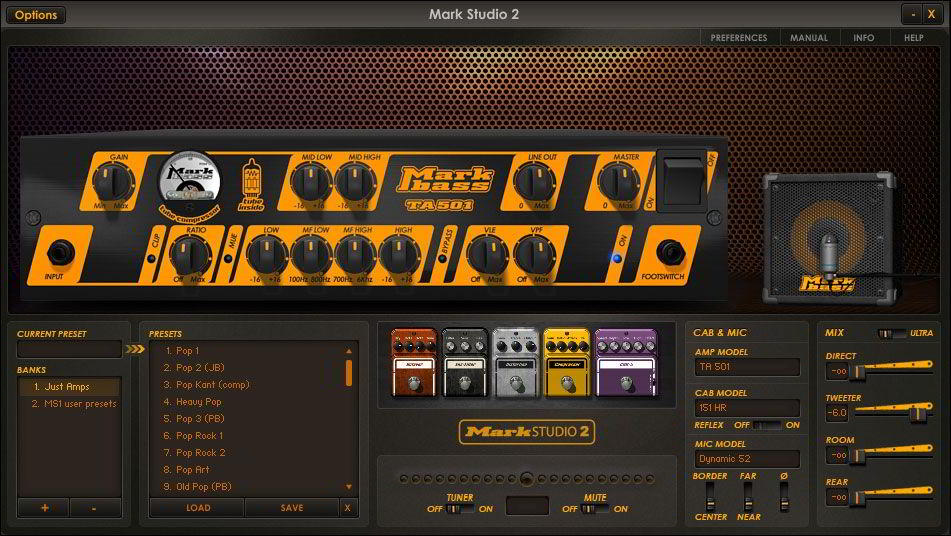The height and width of the screenshot is (536, 951).
Task: Open the CAB MODEL selector showing 151 HR
Action: [747, 408]
